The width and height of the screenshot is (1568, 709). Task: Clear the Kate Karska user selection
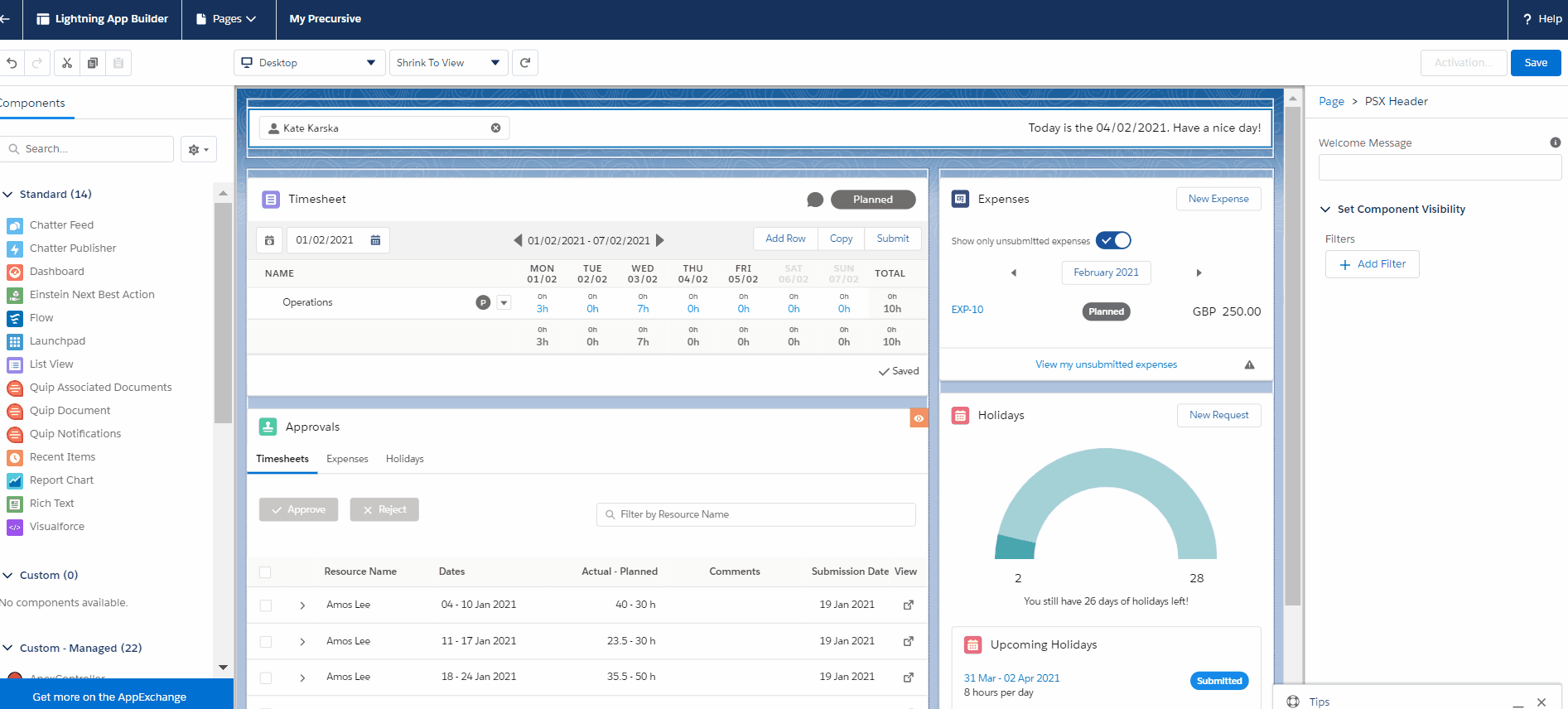[495, 128]
